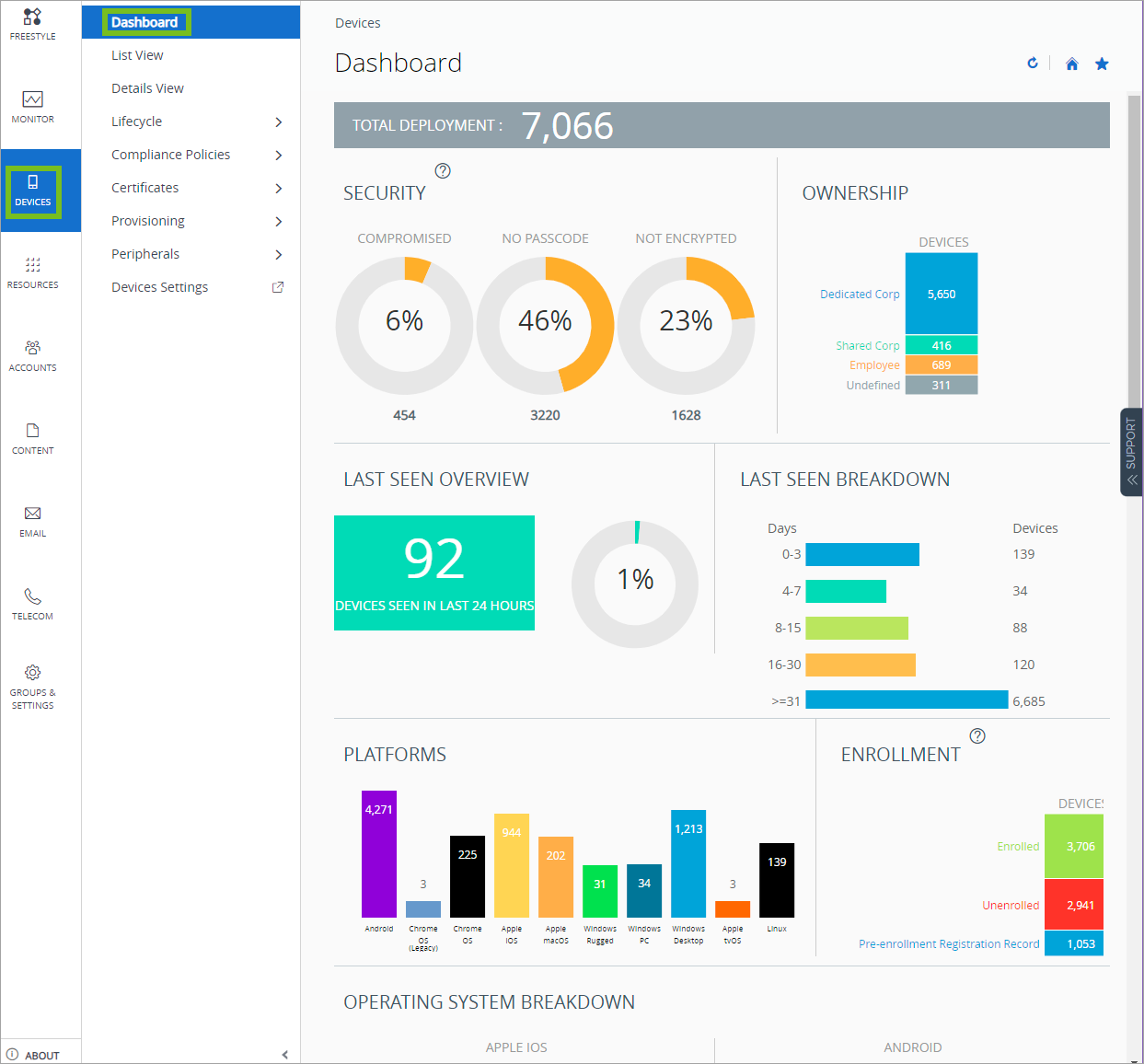Click the Apple tvOS bar
The height and width of the screenshot is (1064, 1144).
pos(733,909)
